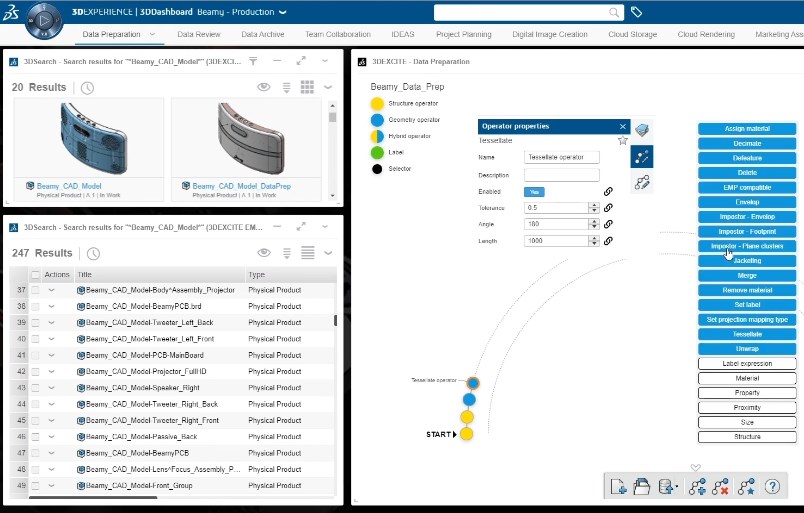The height and width of the screenshot is (513, 804).
Task: Select the START yellow node circle
Action: pyautogui.click(x=467, y=434)
